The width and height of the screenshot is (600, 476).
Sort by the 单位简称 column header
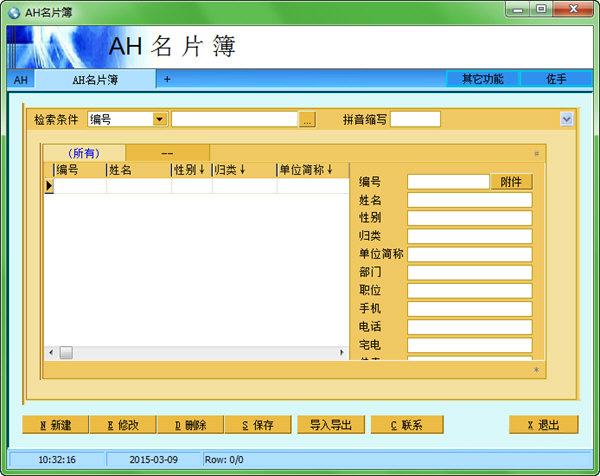313,170
